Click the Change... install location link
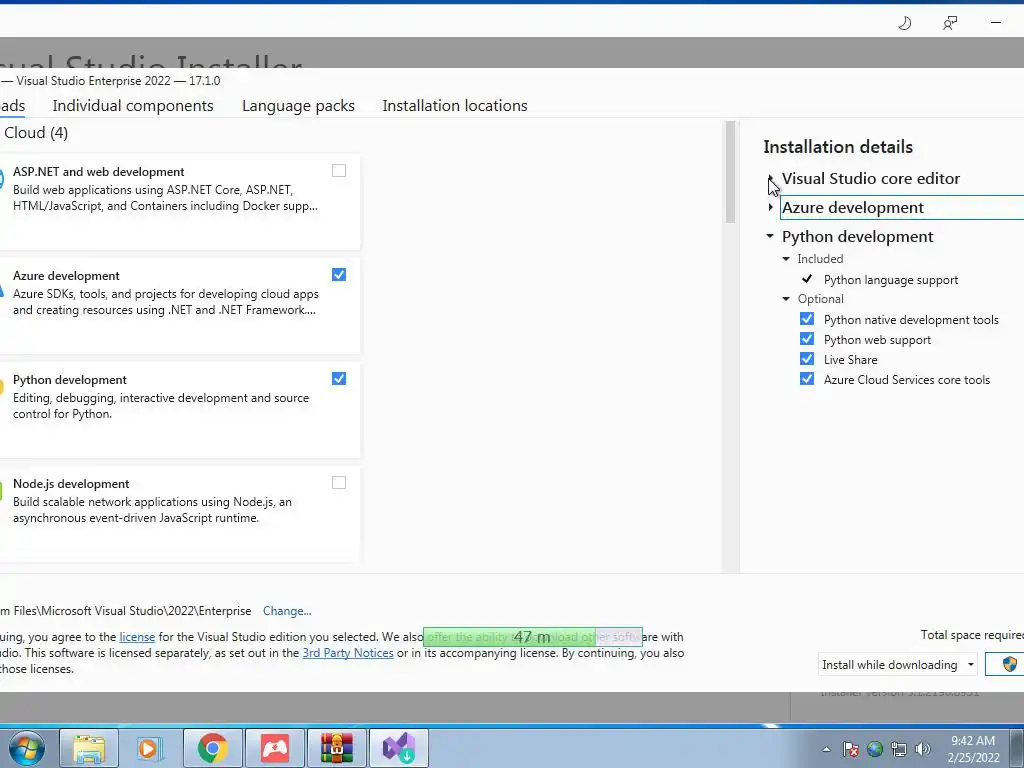 (x=287, y=611)
